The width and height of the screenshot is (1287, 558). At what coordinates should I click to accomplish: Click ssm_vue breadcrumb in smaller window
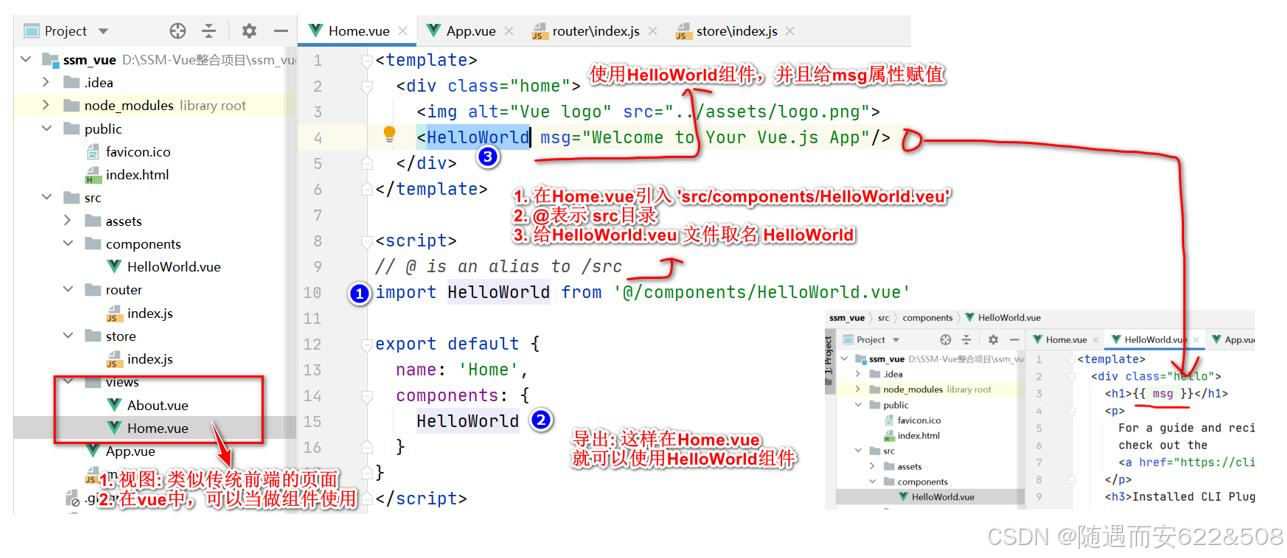tap(847, 318)
